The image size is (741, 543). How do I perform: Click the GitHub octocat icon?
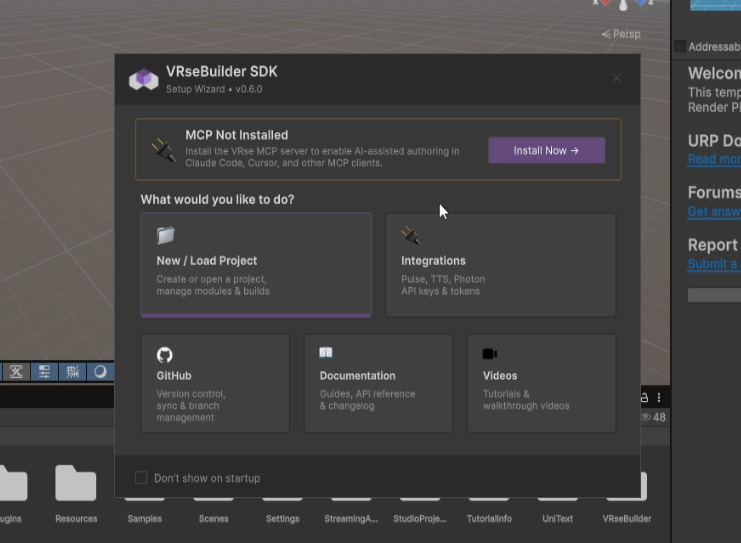pos(164,355)
